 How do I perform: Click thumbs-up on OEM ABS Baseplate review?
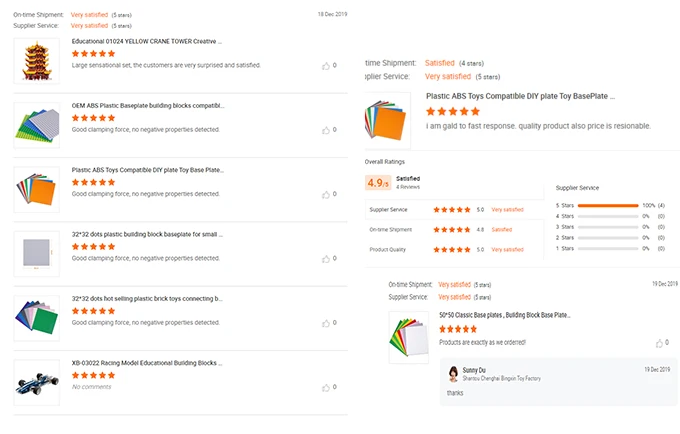(327, 130)
